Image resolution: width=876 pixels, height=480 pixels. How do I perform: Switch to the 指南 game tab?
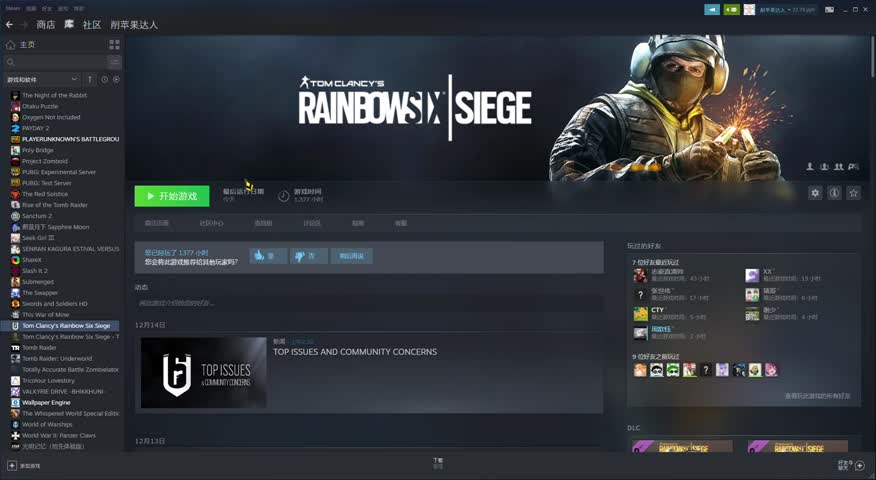coord(358,223)
